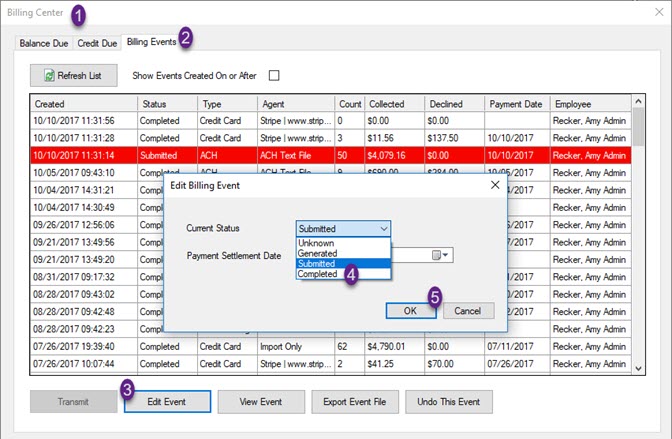The image size is (672, 439).
Task: Pick Completed from the status dropdown list
Action: (x=320, y=274)
